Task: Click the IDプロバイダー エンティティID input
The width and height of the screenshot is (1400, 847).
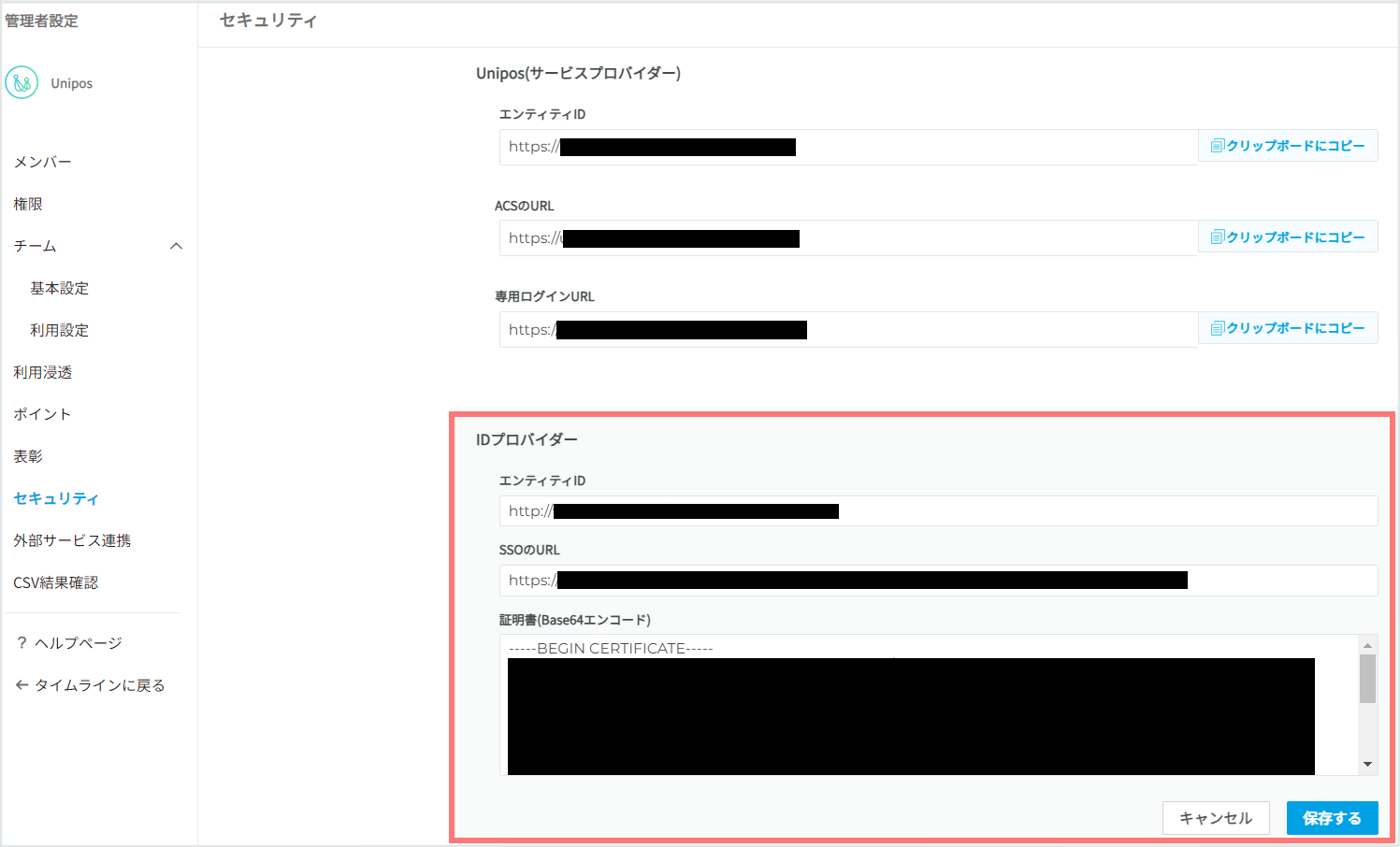Action: pyautogui.click(x=938, y=511)
